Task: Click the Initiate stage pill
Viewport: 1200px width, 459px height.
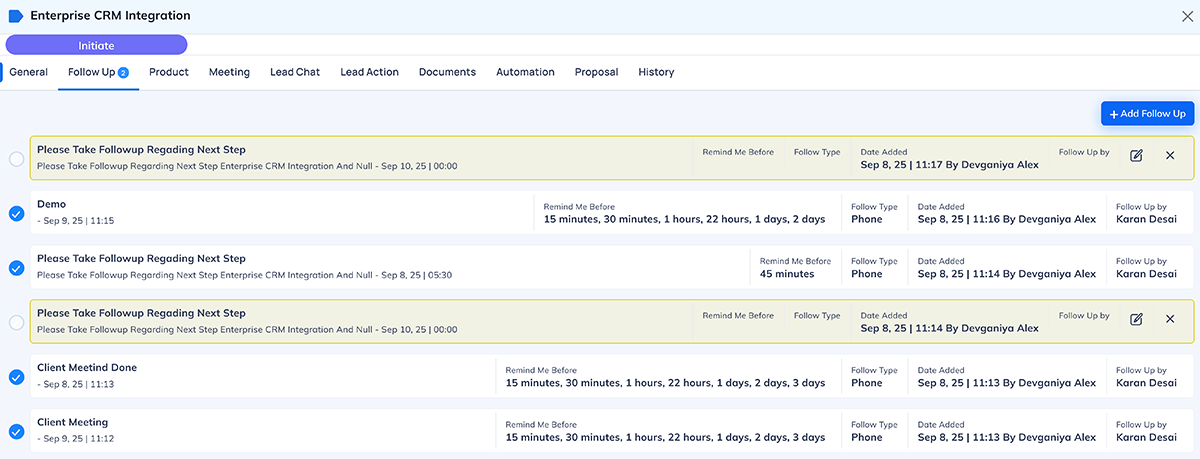Action: [96, 45]
